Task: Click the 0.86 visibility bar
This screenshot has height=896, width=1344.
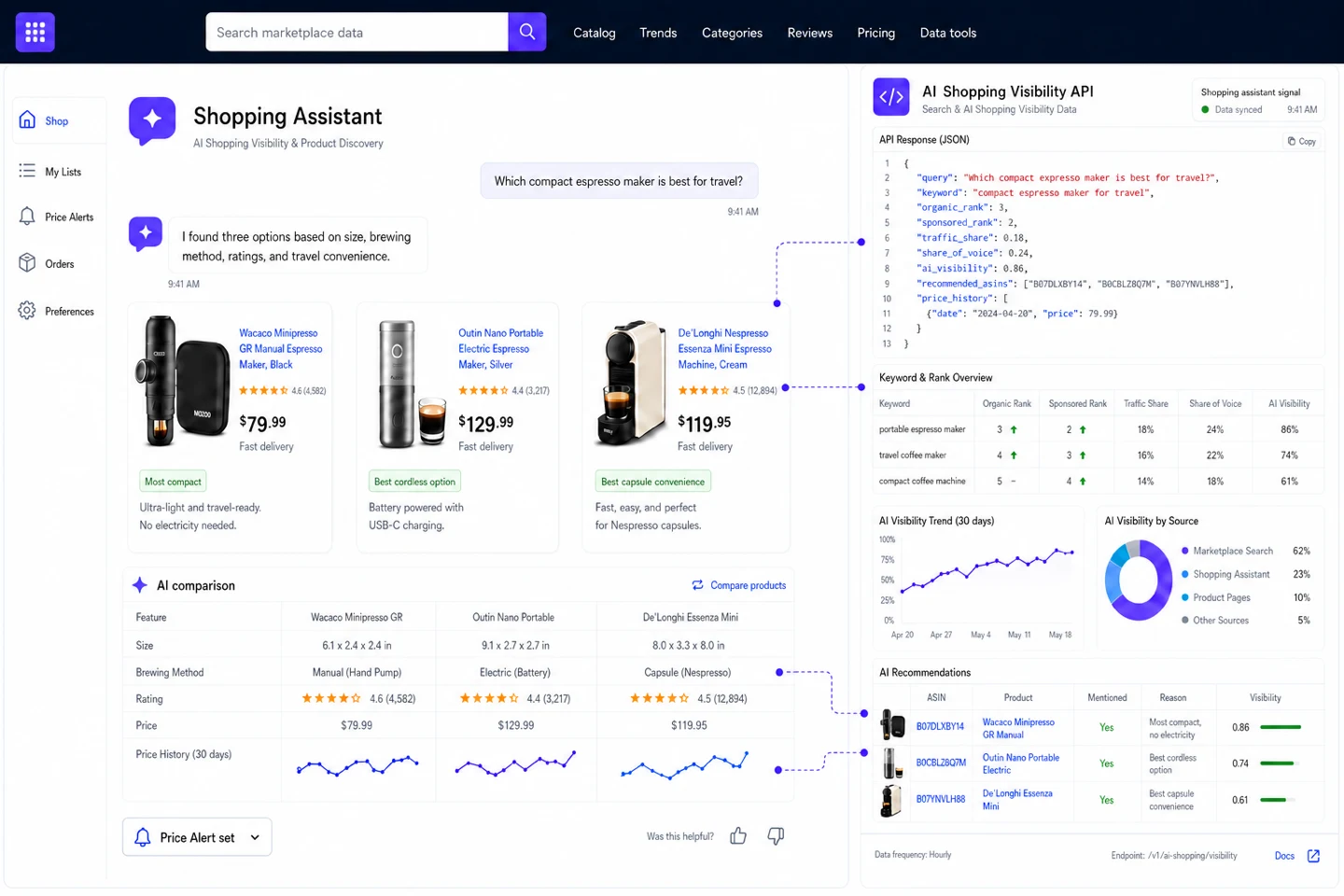Action: pos(1281,727)
